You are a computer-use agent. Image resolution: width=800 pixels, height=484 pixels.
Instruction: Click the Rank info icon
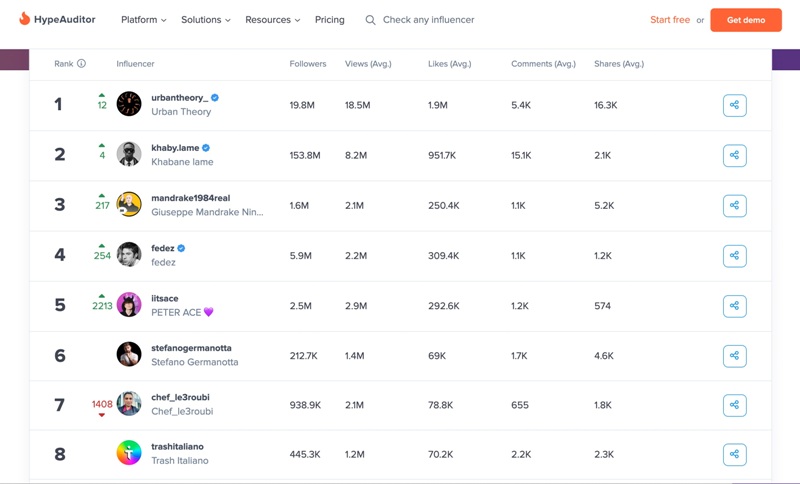click(x=81, y=64)
